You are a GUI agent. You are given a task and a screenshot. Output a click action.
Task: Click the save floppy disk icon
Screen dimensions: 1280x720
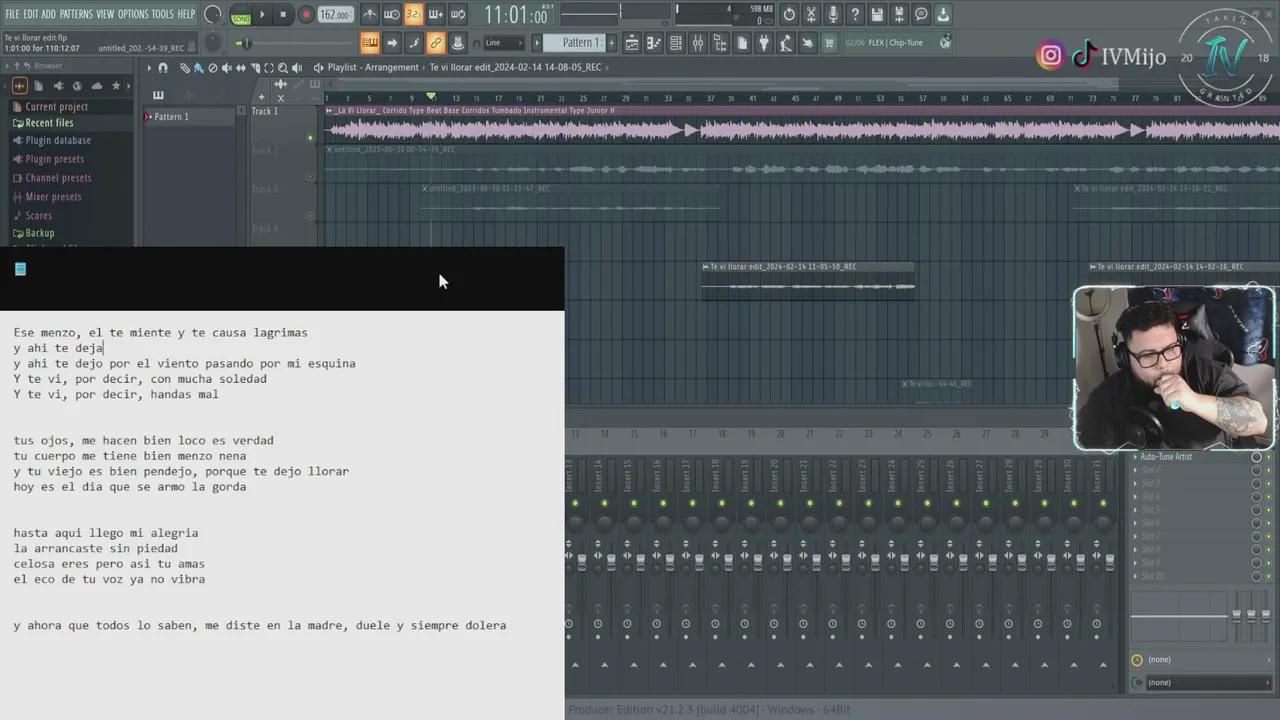(877, 15)
